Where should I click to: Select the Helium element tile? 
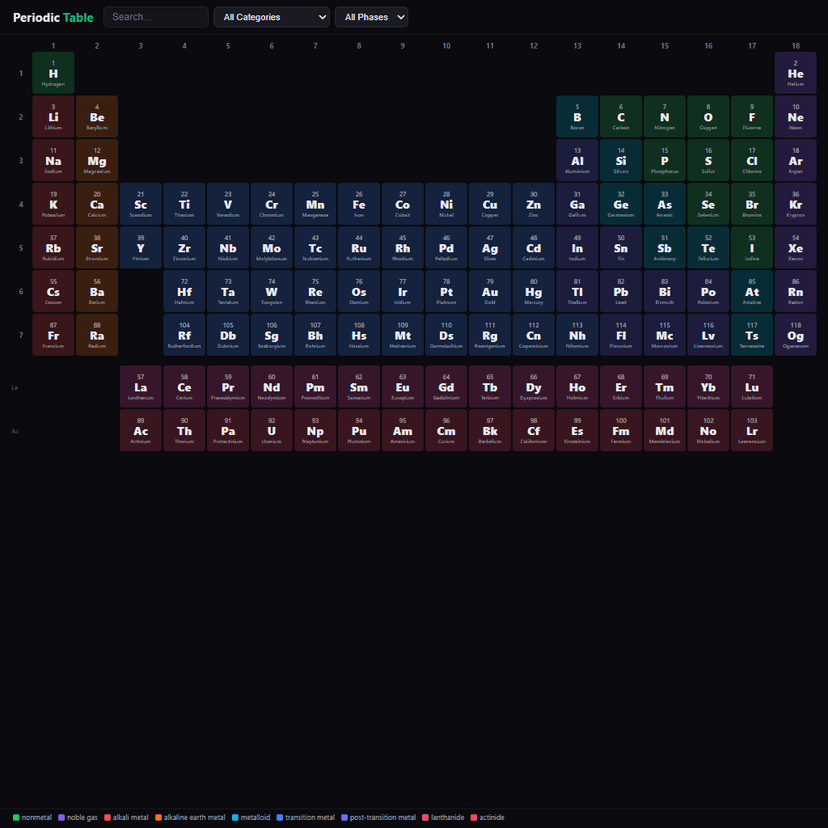coord(796,73)
